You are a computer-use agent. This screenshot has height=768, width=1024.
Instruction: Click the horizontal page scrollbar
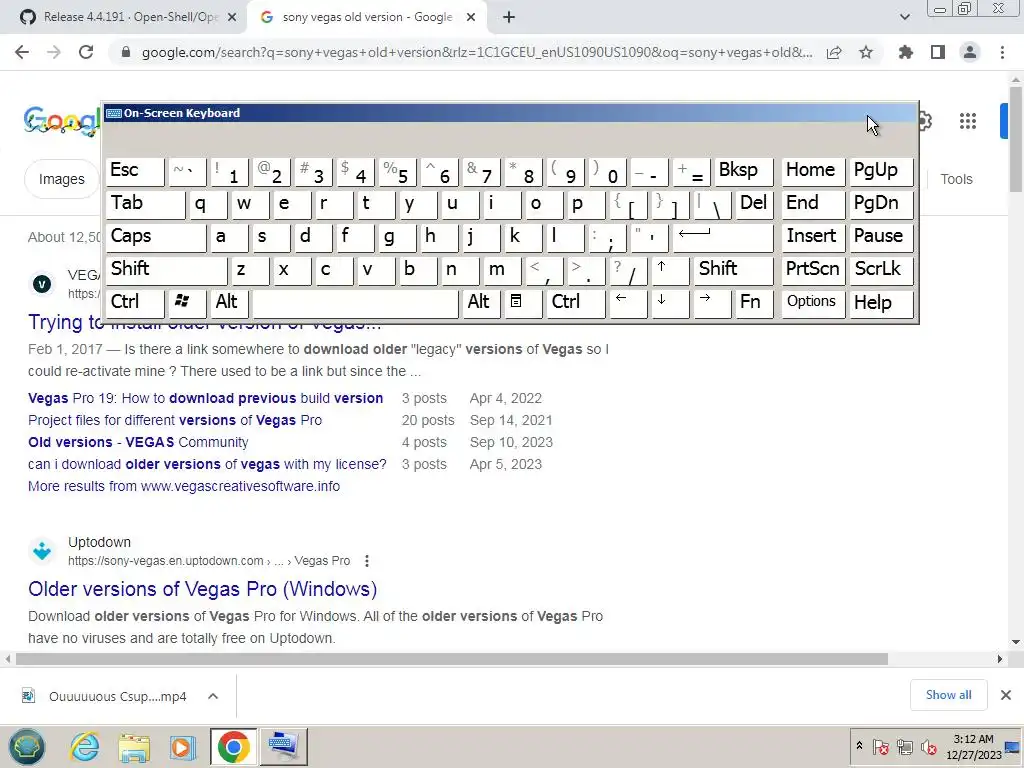click(x=451, y=659)
